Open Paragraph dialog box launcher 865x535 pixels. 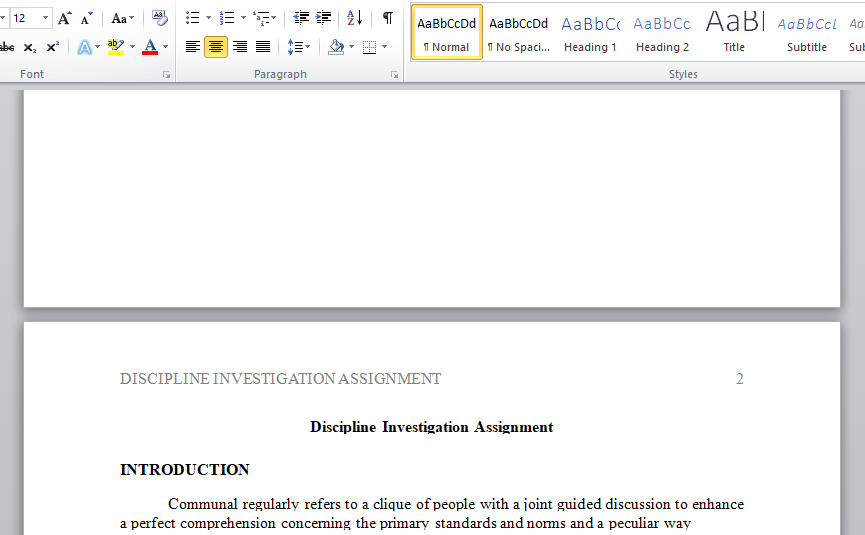394,75
